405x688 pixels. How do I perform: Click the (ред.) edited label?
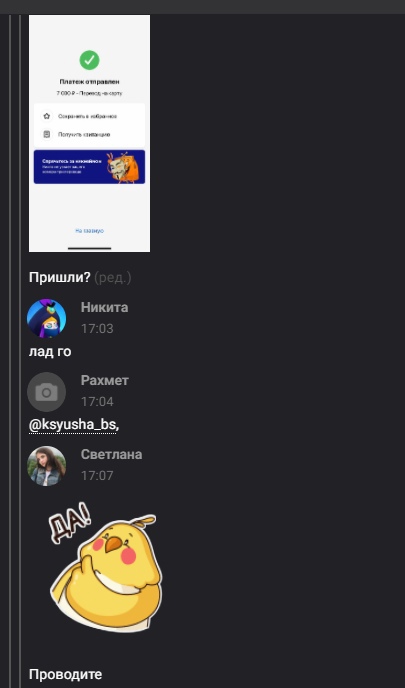point(113,278)
